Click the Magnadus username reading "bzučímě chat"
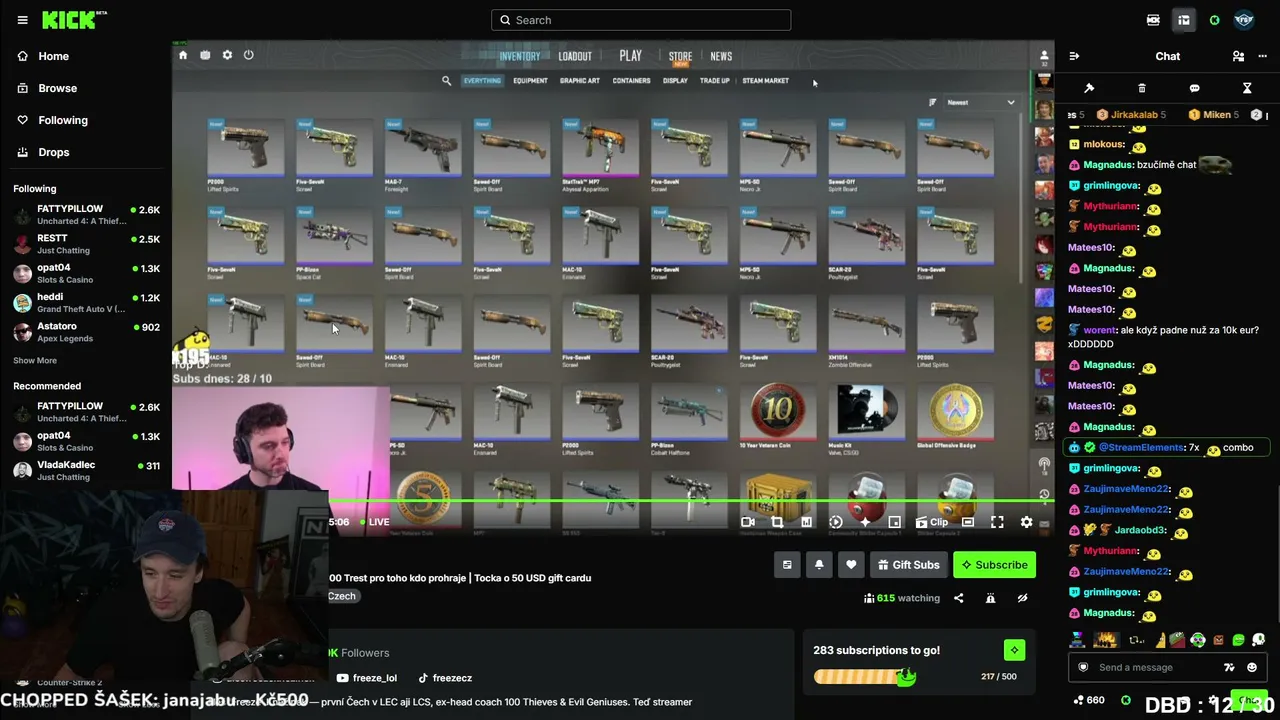The width and height of the screenshot is (1280, 720). click(x=1108, y=165)
